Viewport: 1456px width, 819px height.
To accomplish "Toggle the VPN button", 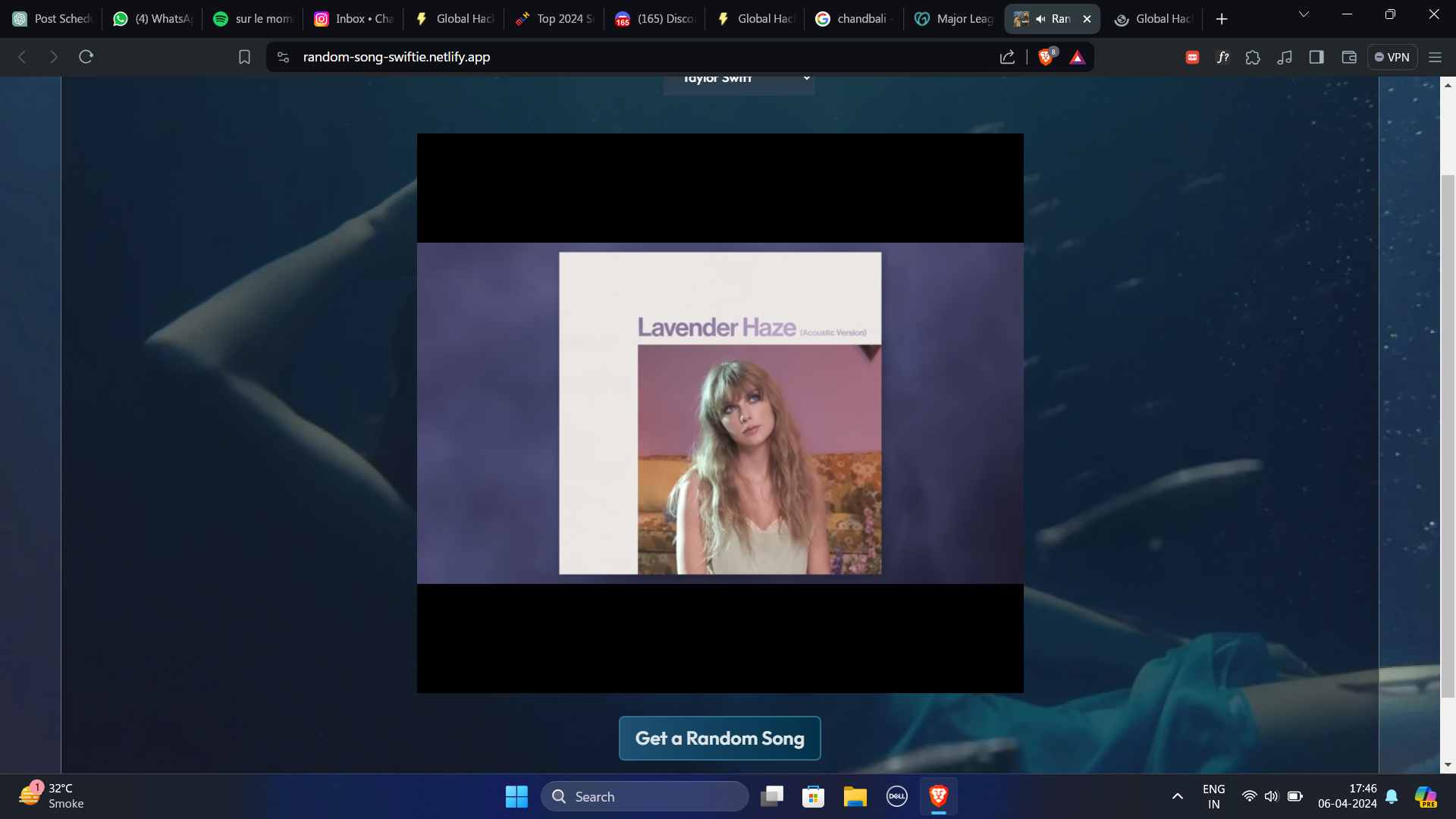I will point(1392,57).
